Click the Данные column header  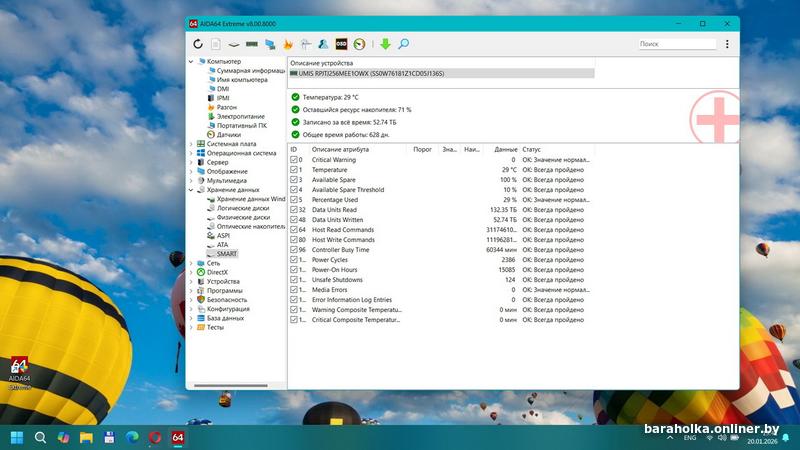(505, 149)
